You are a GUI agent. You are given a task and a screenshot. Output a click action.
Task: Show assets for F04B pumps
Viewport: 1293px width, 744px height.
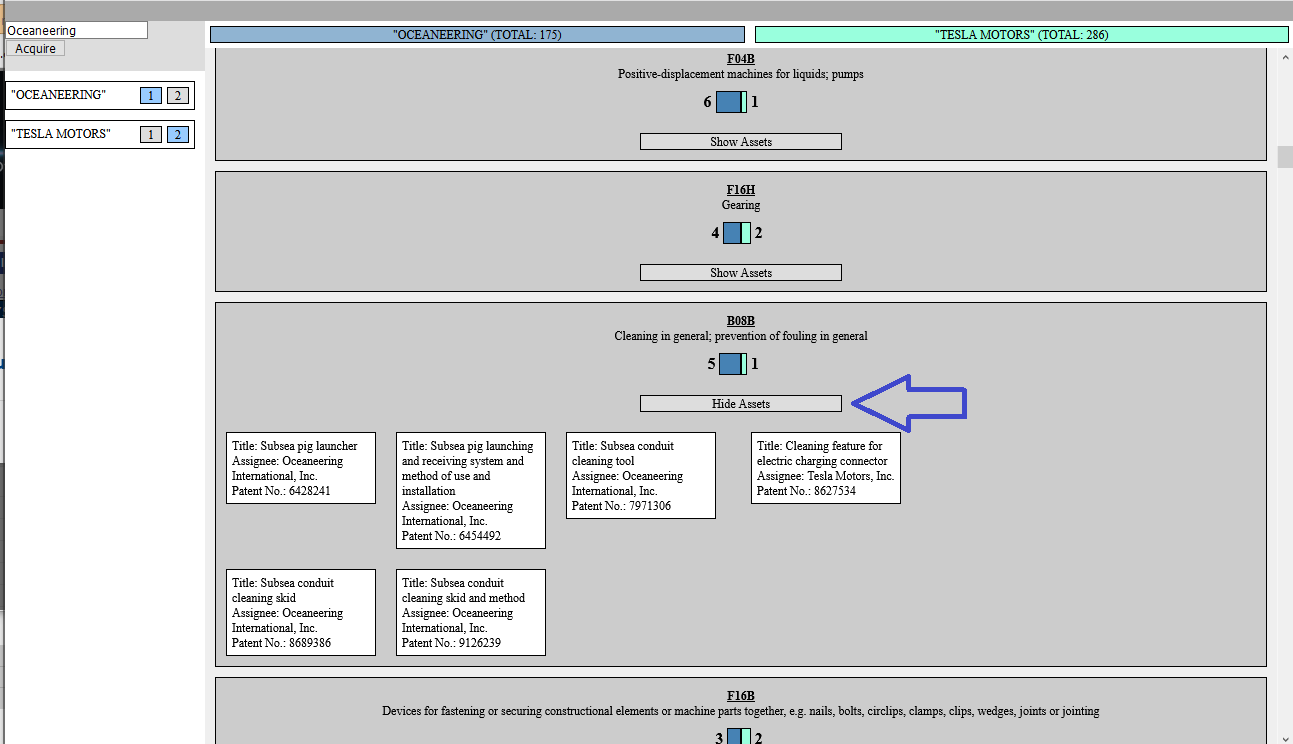coord(741,142)
